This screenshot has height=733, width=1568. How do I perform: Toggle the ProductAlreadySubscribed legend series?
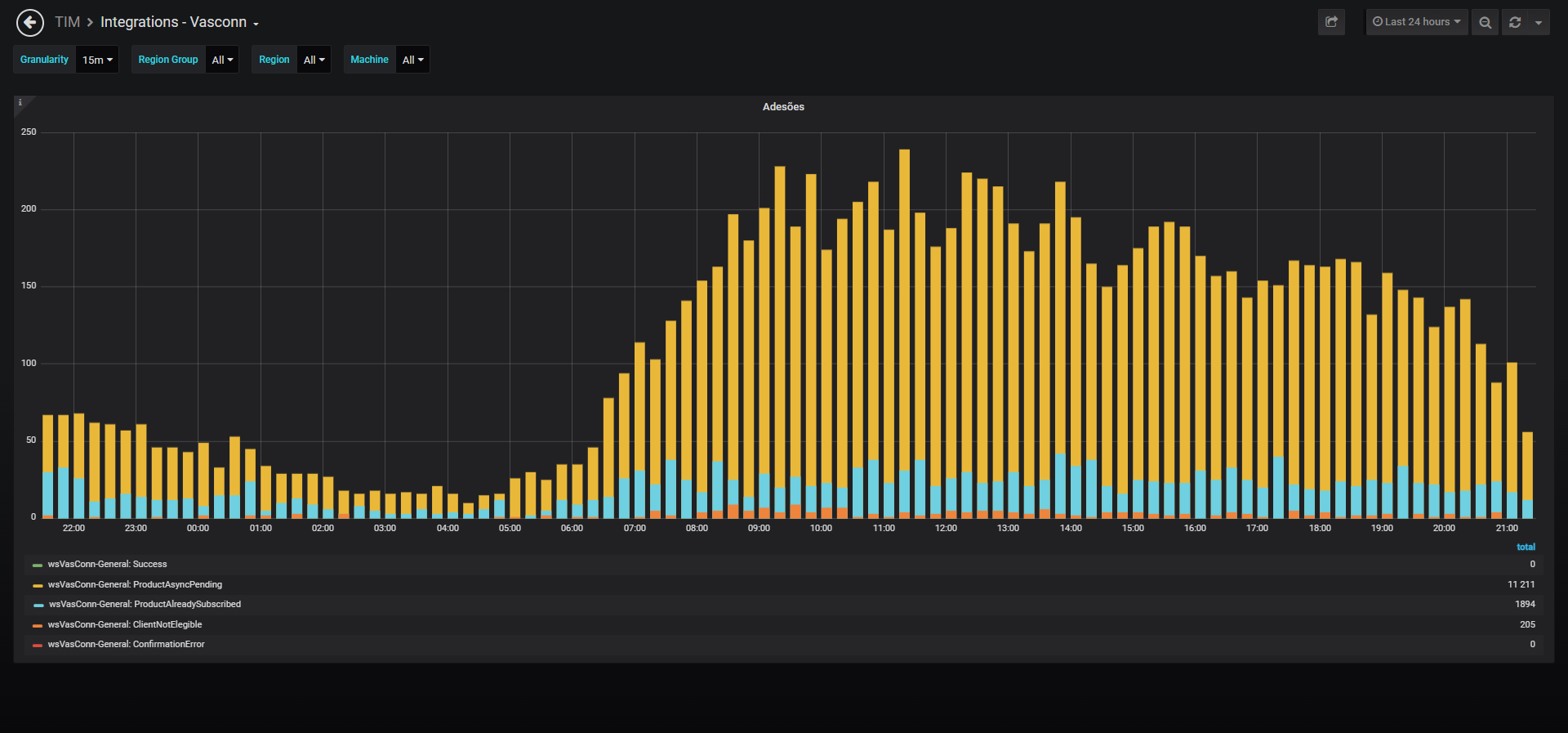pos(145,605)
